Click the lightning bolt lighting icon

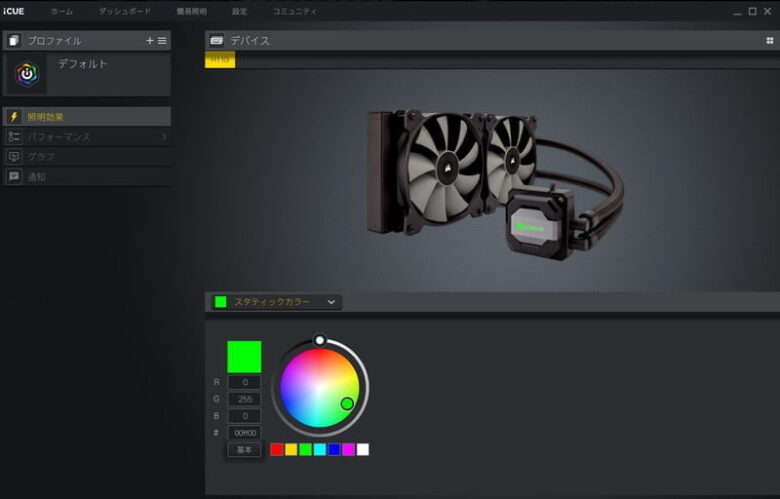14,117
